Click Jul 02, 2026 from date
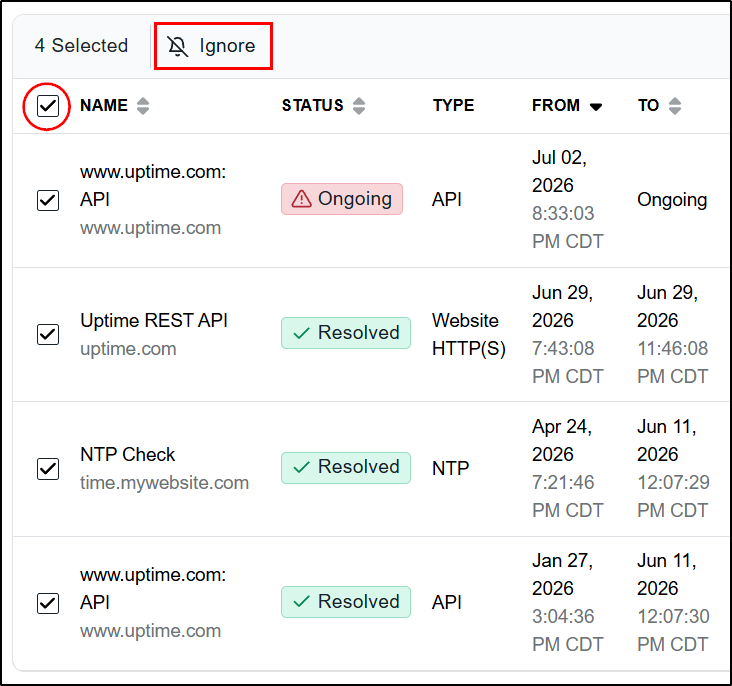 559,171
